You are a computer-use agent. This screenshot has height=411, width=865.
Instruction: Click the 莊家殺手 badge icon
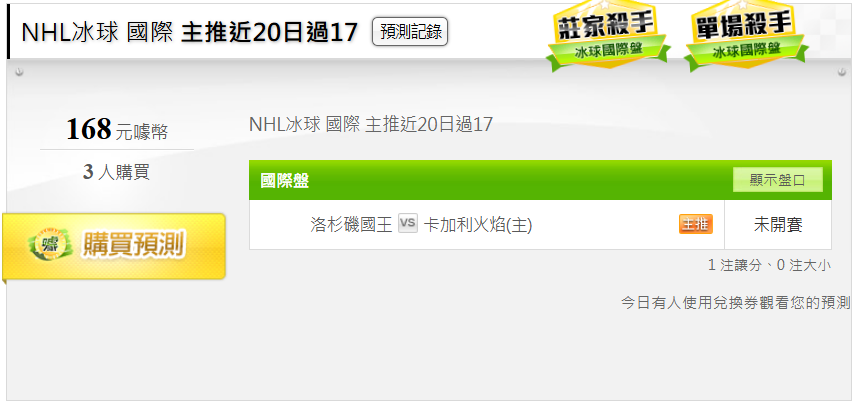[608, 35]
